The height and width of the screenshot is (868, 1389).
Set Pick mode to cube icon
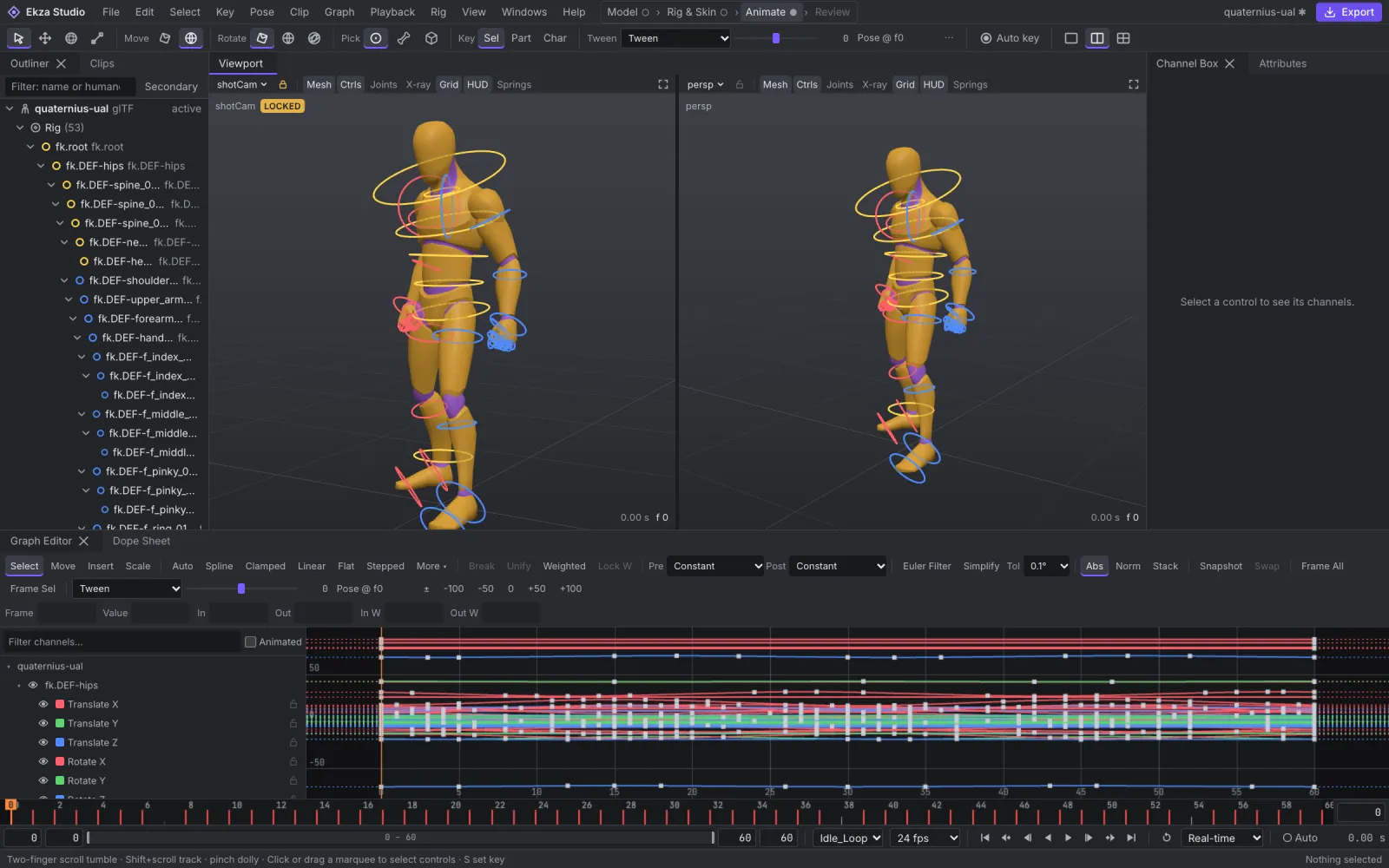click(431, 38)
